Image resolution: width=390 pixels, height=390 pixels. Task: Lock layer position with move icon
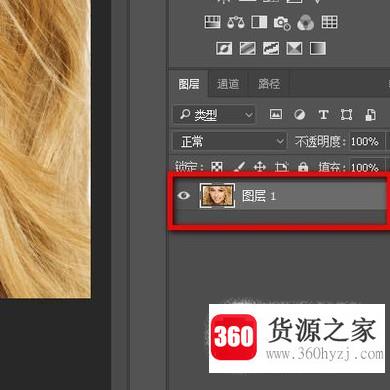tap(260, 167)
